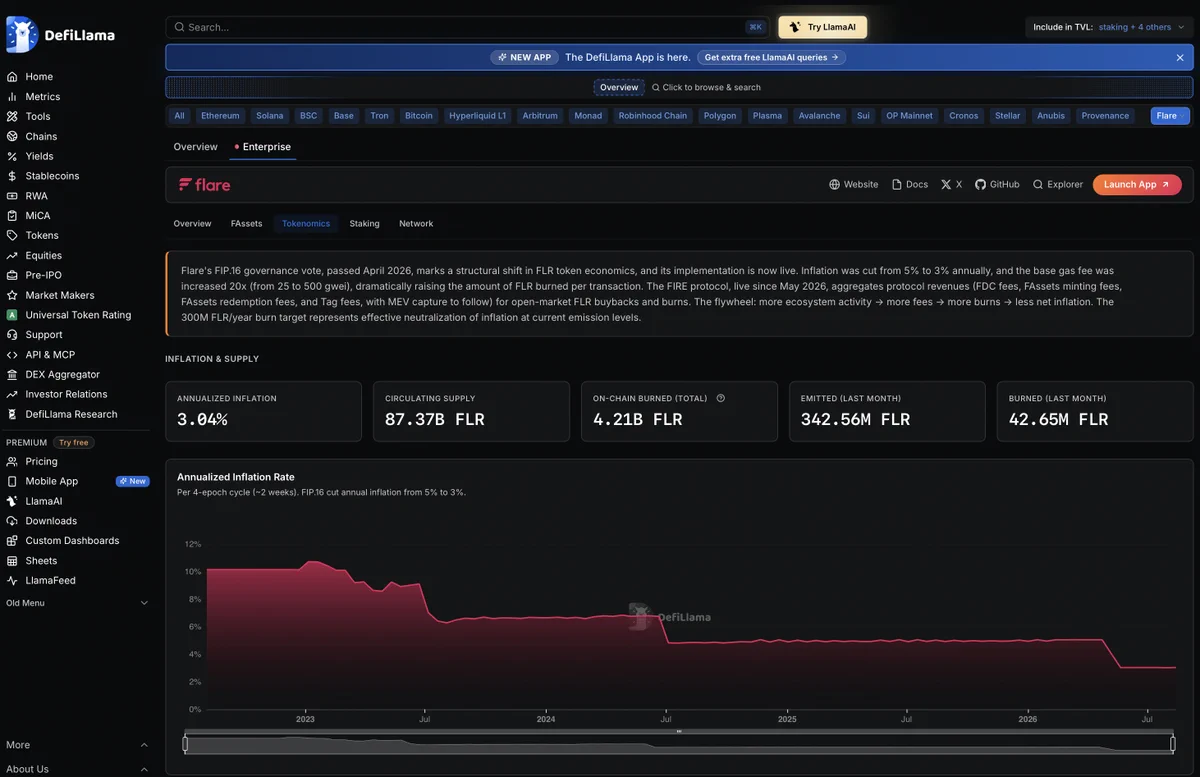Select the Robinhood Chain filter chip
The height and width of the screenshot is (777, 1200).
point(653,116)
